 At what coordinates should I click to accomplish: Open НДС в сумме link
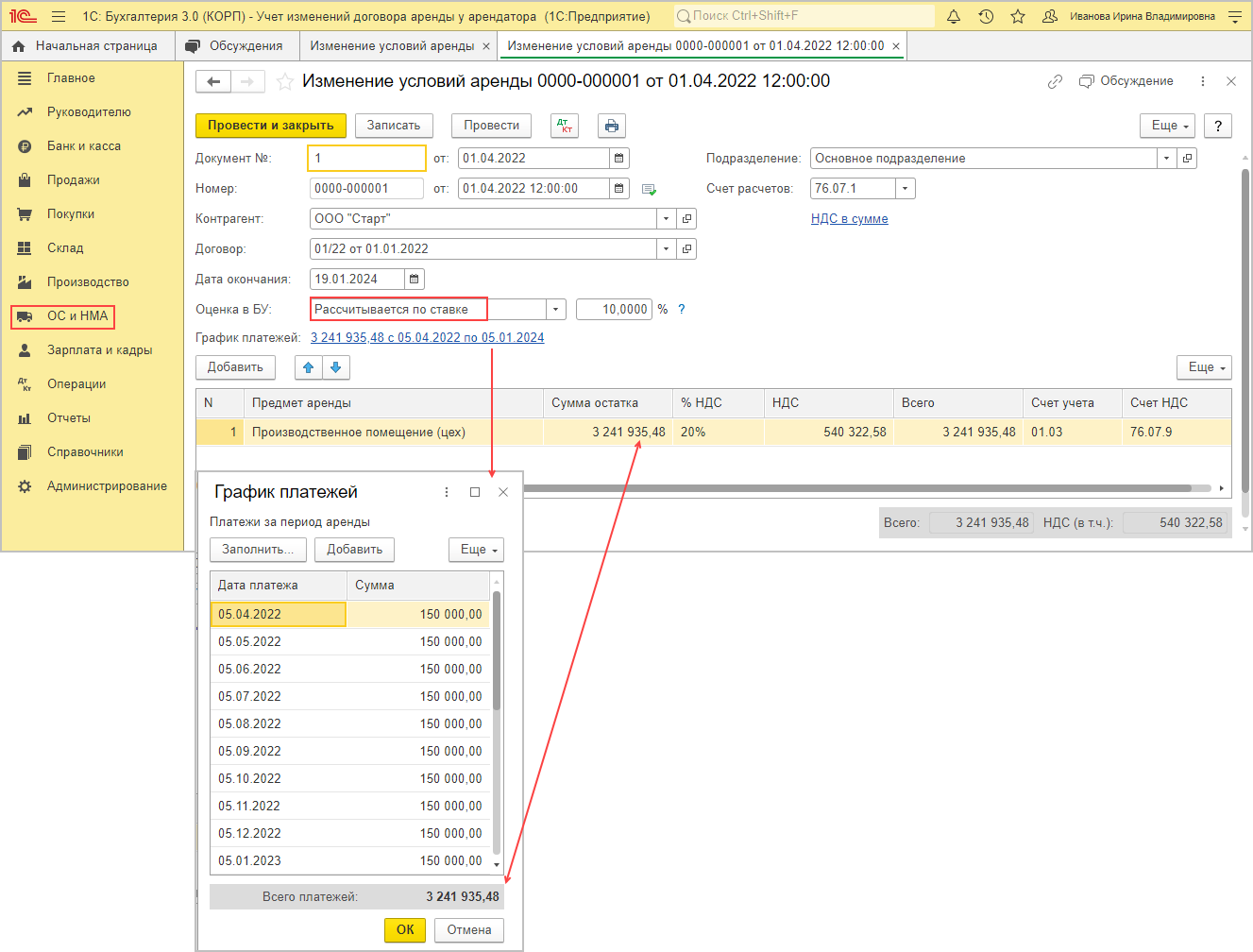tap(849, 219)
